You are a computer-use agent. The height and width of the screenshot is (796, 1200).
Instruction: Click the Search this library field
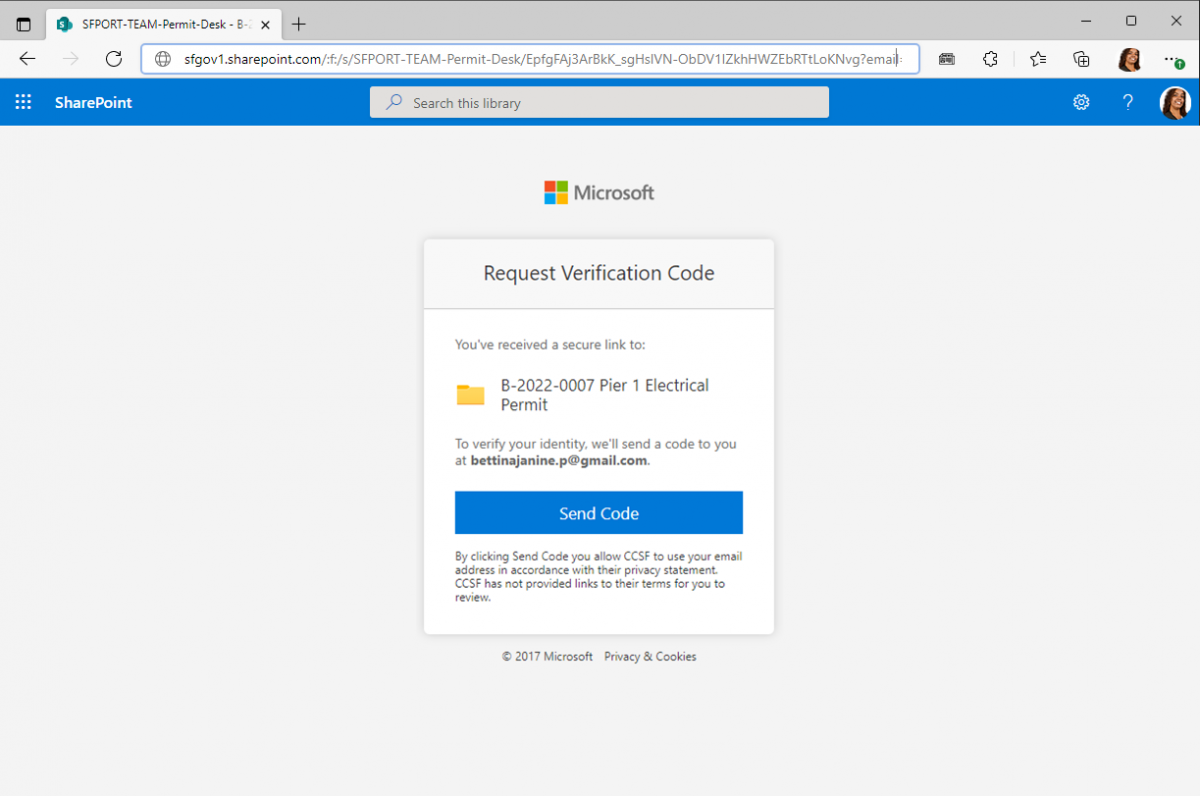click(x=599, y=101)
